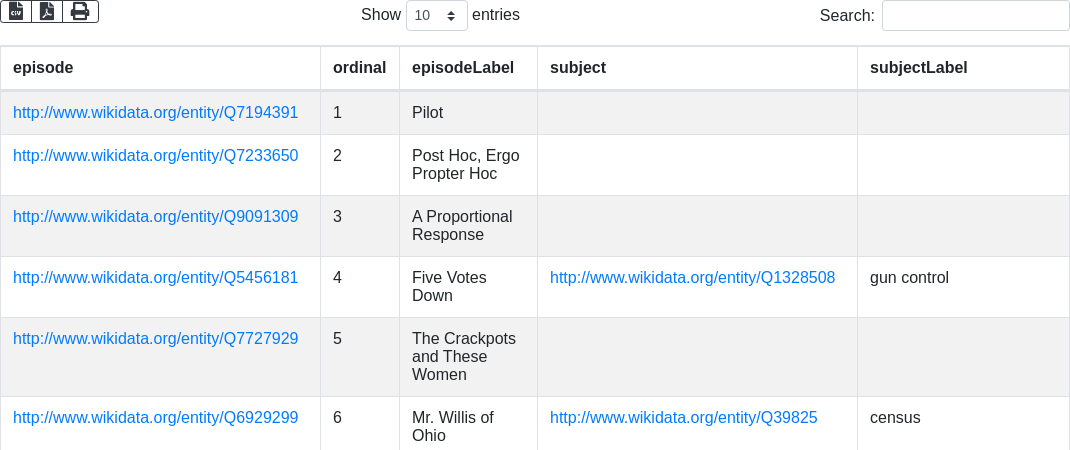Print the table using printer icon
1070x450 pixels.
(80, 11)
